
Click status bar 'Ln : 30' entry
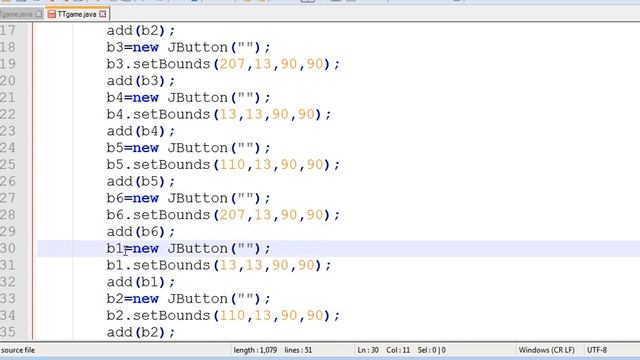(x=368, y=350)
